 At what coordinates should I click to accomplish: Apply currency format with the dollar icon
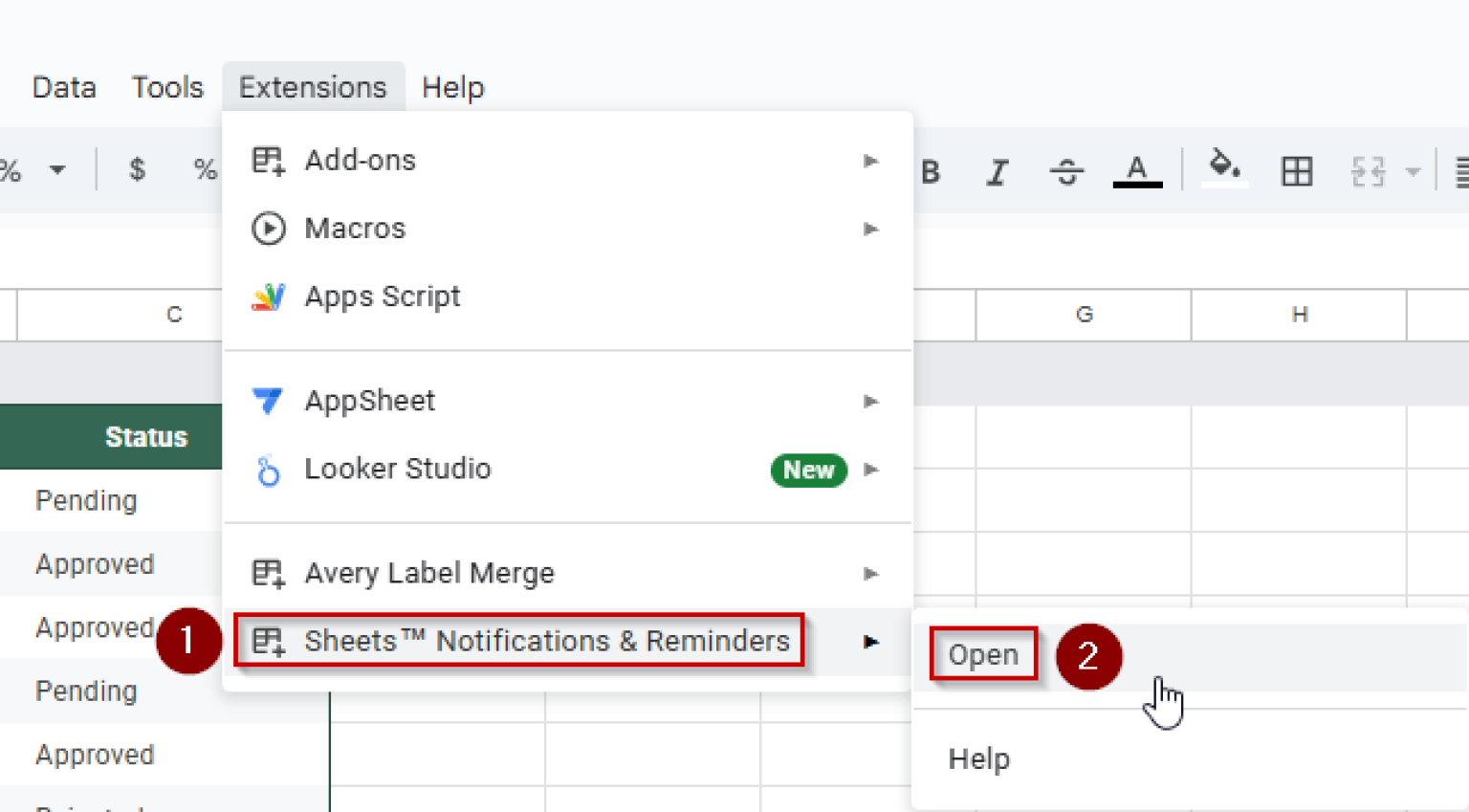click(x=138, y=169)
